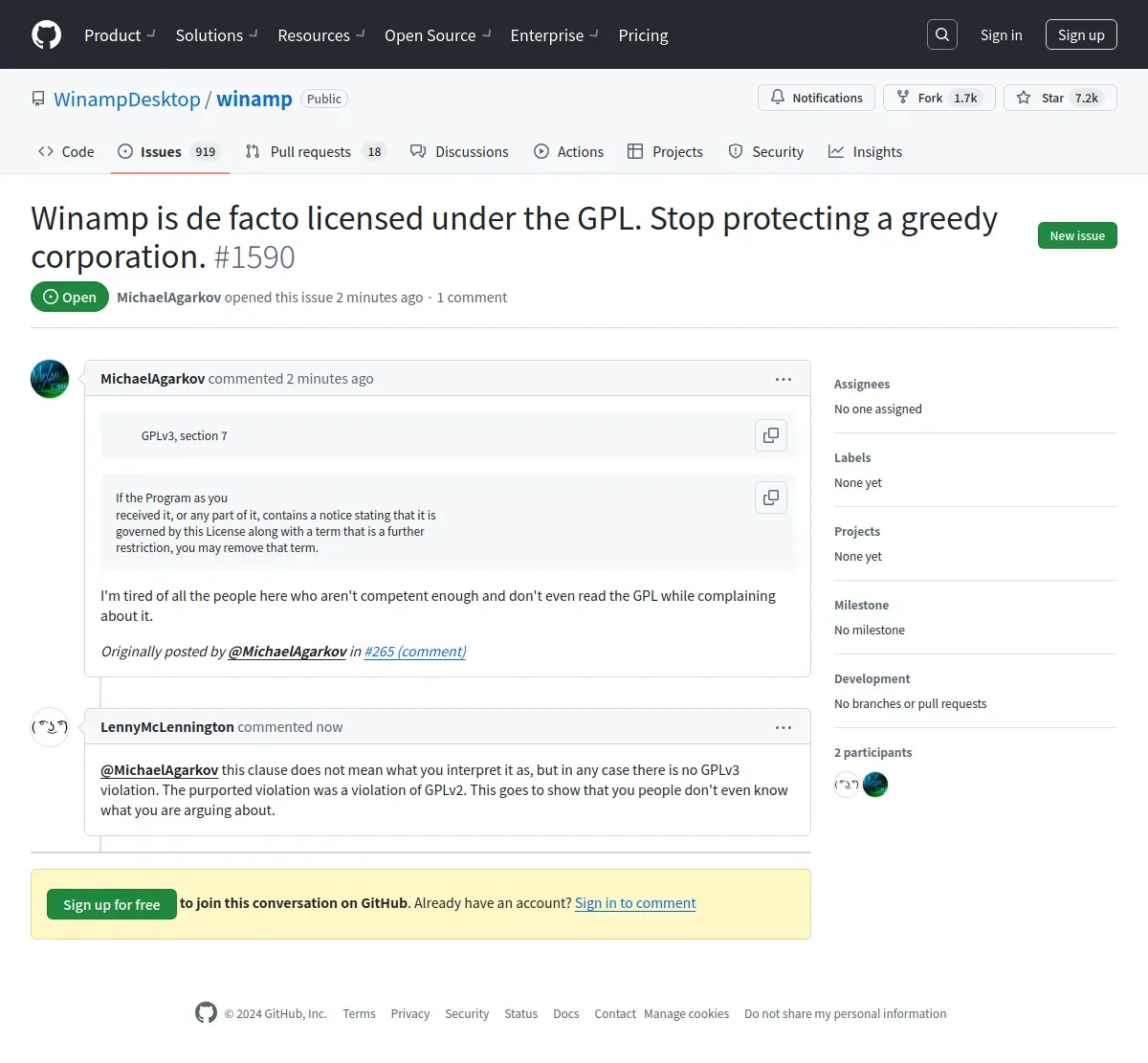This screenshot has width=1148, height=1063.
Task: Open MichaelAgarkov comment options menu
Action: (784, 379)
